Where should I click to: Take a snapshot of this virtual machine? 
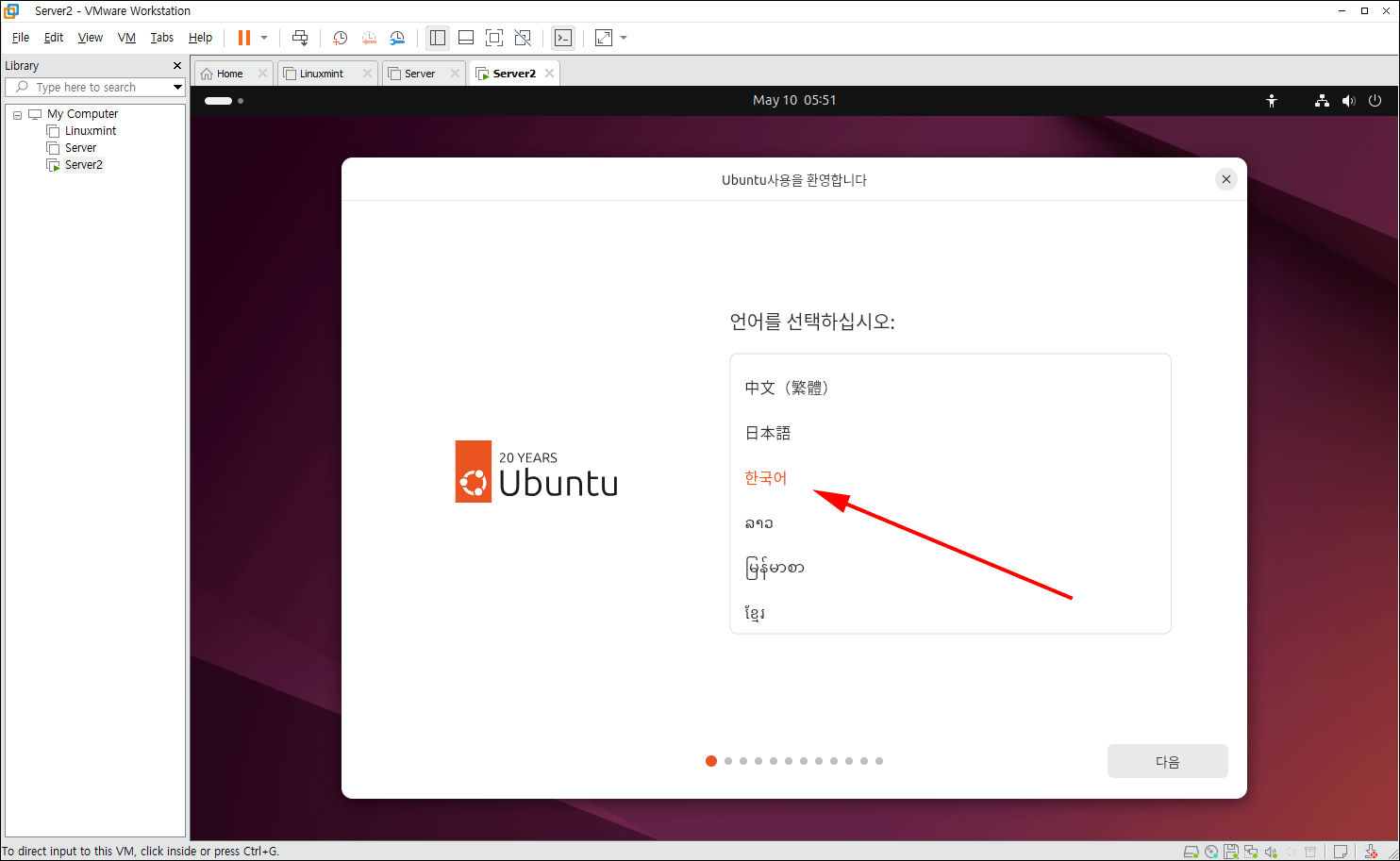pos(341,38)
